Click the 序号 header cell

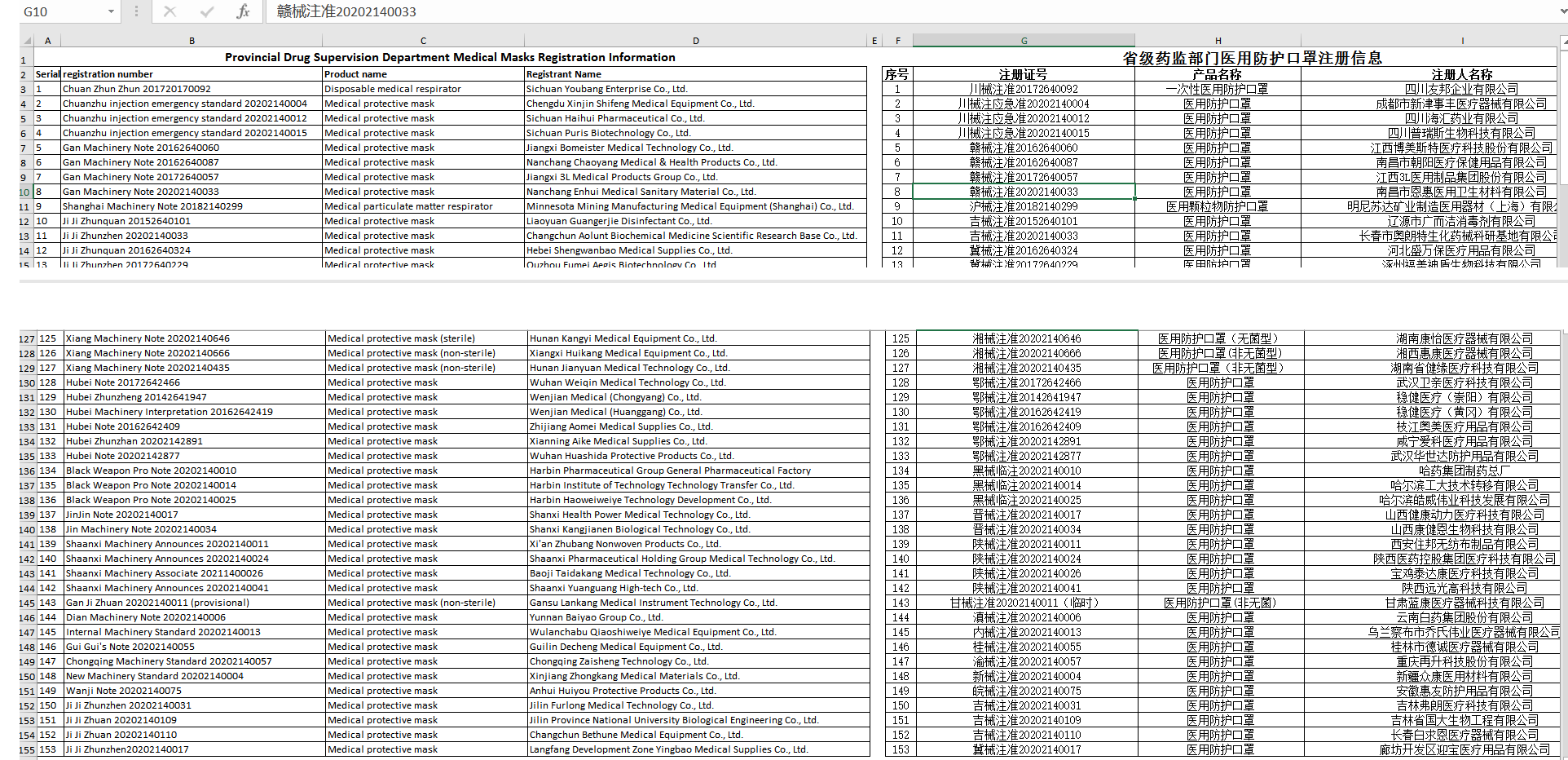[897, 74]
